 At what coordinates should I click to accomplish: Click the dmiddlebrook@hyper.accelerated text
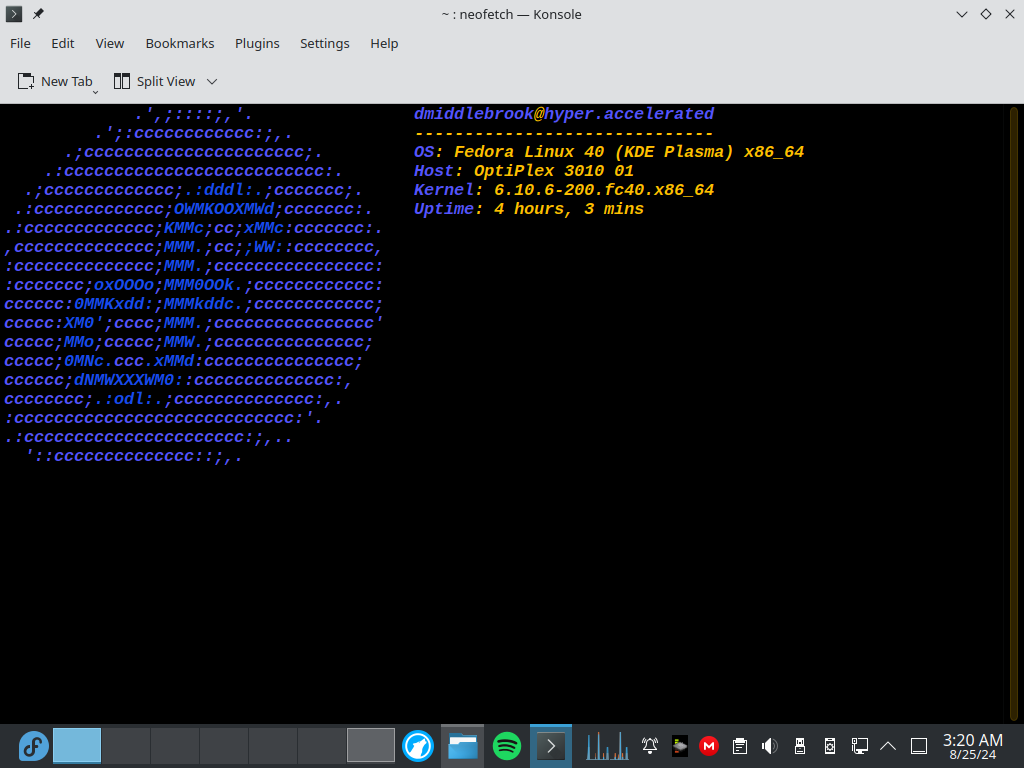(x=564, y=114)
